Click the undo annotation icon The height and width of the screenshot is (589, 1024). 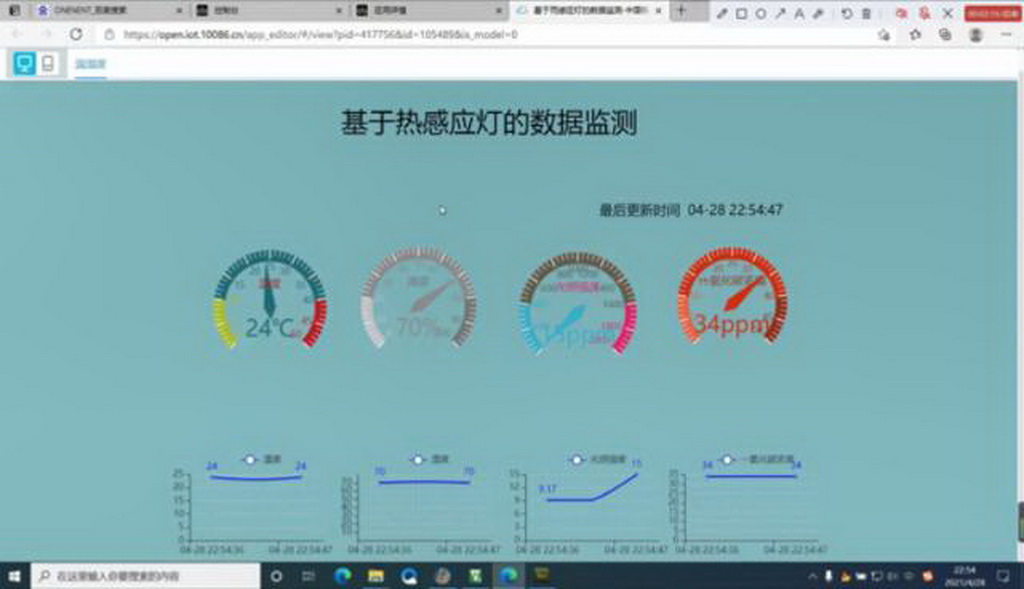(x=847, y=13)
